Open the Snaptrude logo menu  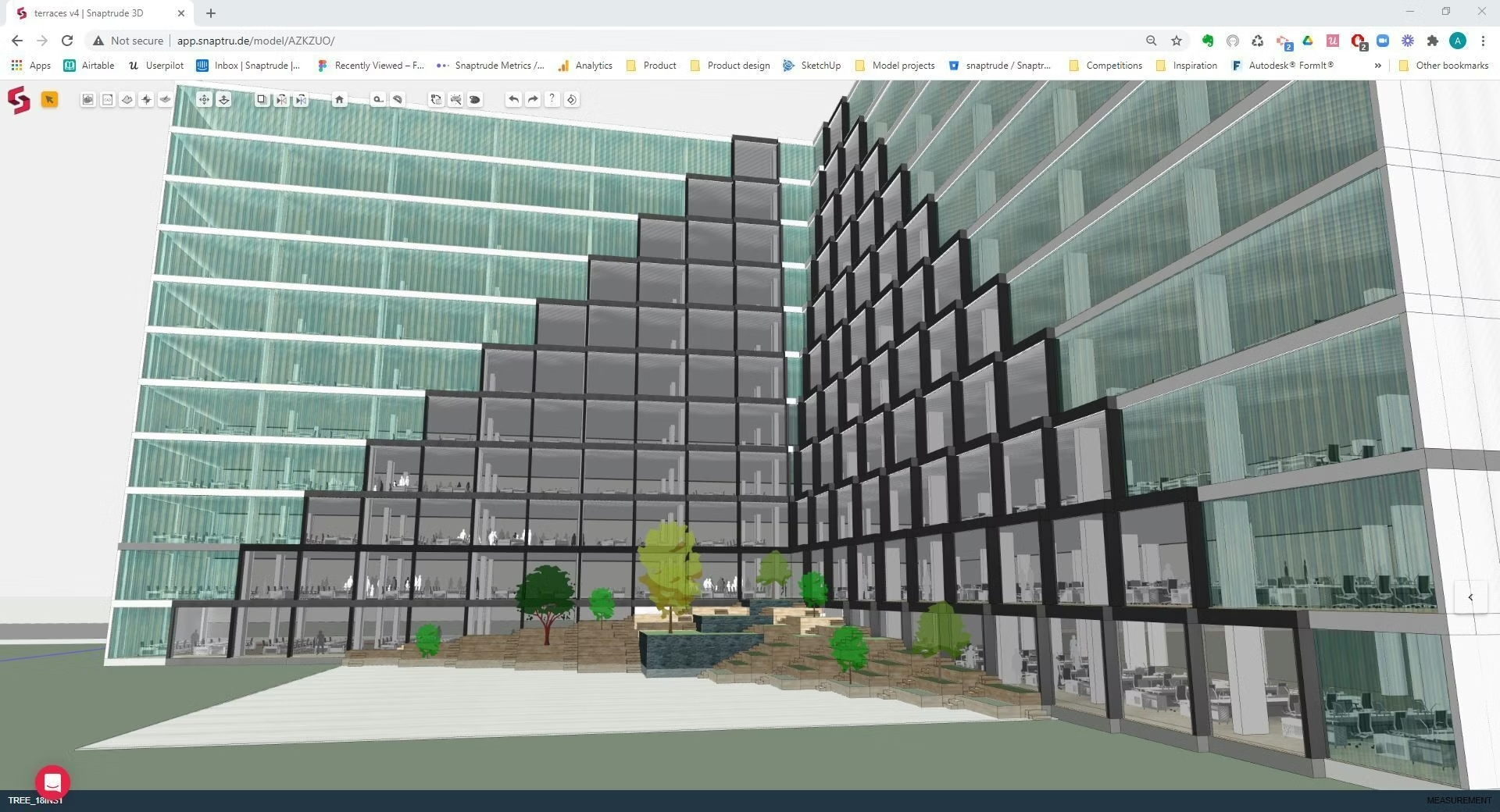tap(19, 100)
